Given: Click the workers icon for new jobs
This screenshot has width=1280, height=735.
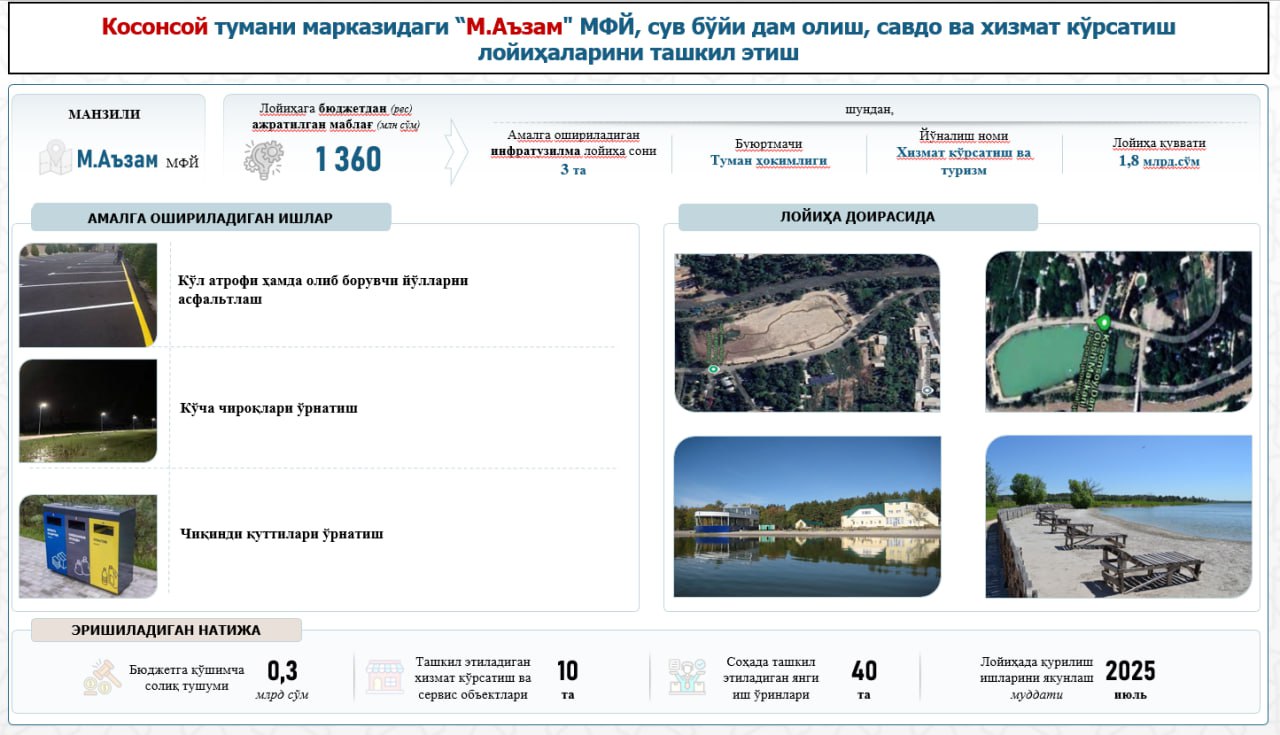Looking at the screenshot, I should (x=687, y=677).
